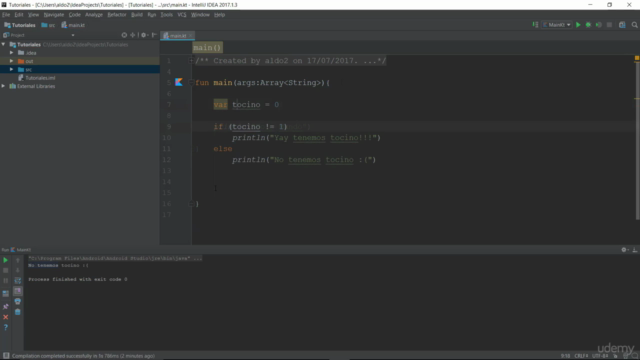Click the closing fold marker on line 16
This screenshot has width=640, height=360.
[191, 204]
